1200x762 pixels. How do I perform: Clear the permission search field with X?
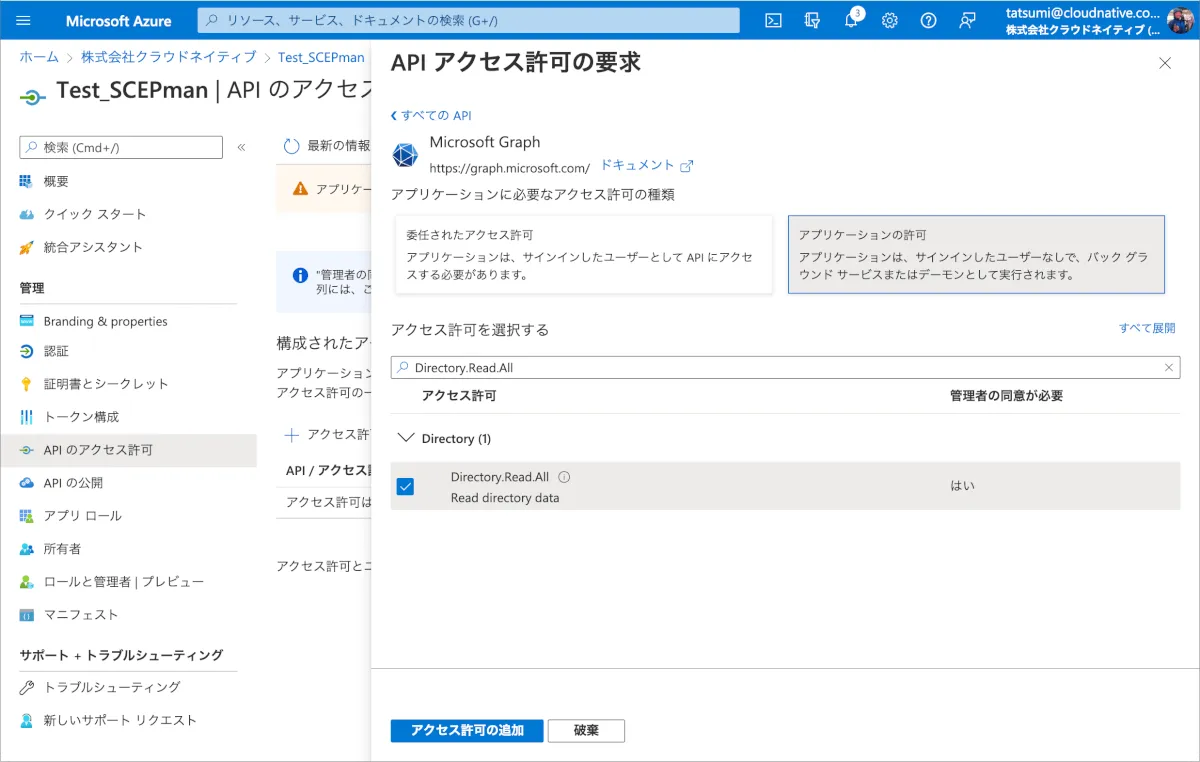tap(1168, 368)
